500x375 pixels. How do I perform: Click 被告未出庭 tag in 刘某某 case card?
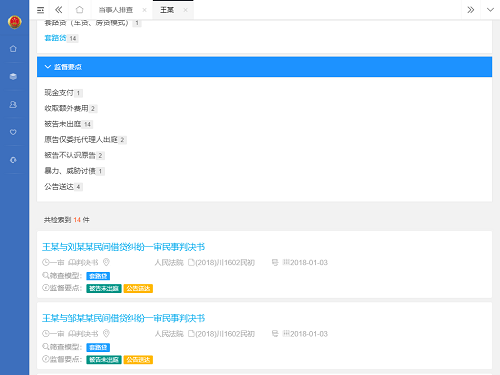104,288
